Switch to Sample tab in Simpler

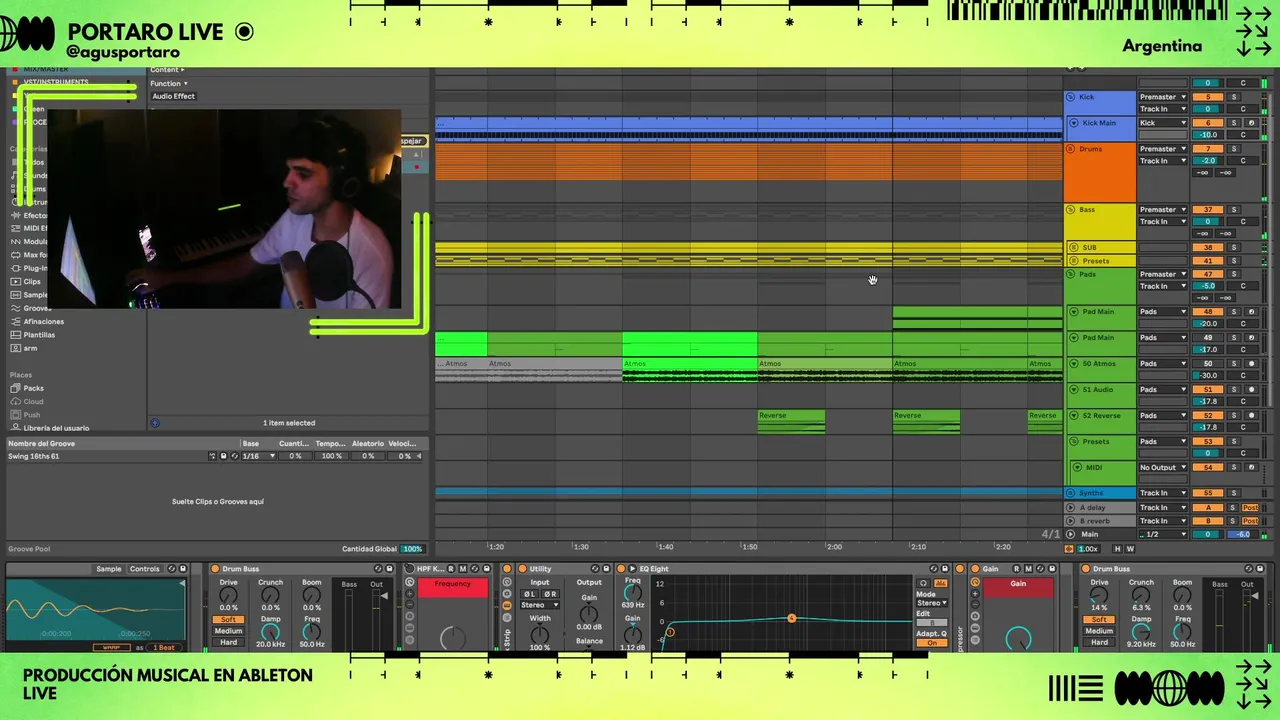pos(108,569)
